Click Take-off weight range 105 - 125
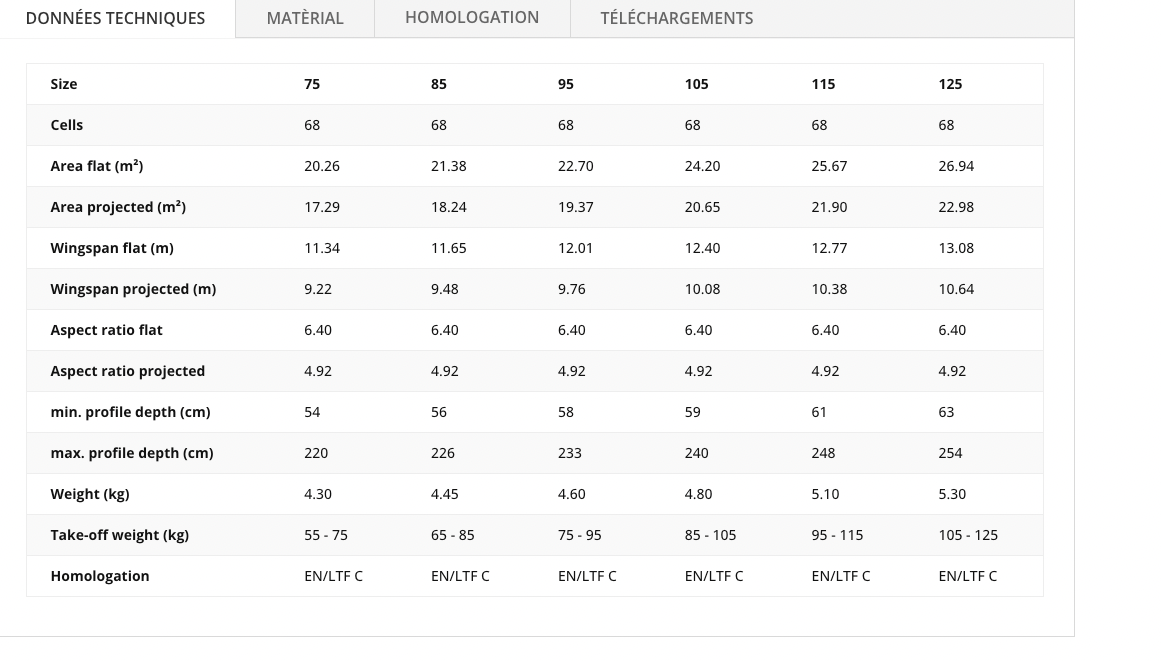This screenshot has height=661, width=1161. pos(968,535)
